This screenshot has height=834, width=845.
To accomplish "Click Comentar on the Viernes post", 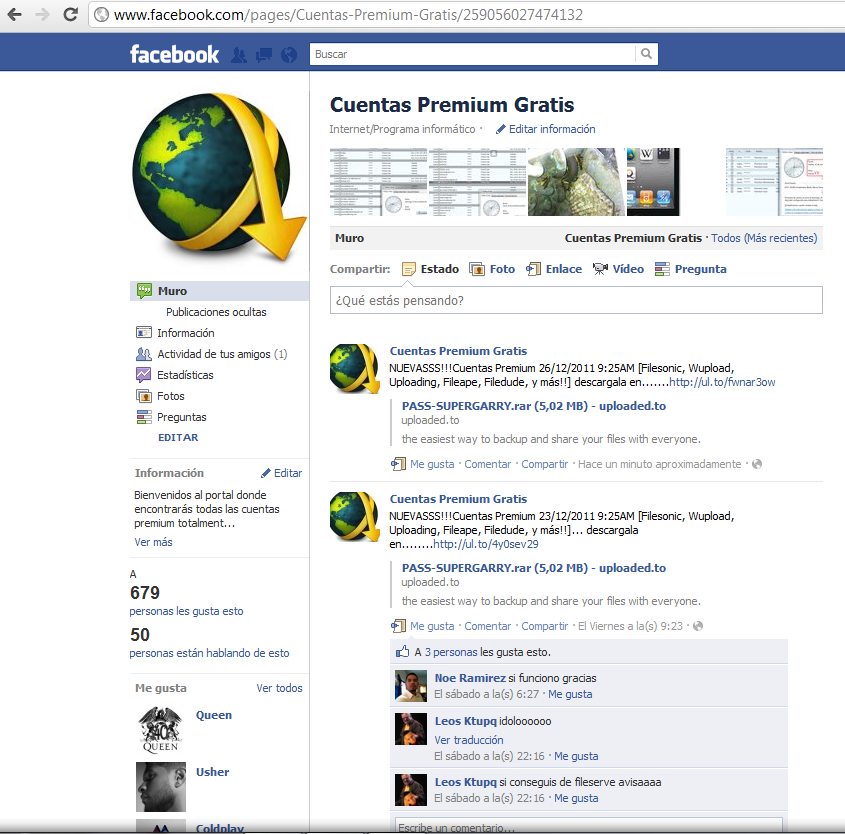I will [x=487, y=626].
